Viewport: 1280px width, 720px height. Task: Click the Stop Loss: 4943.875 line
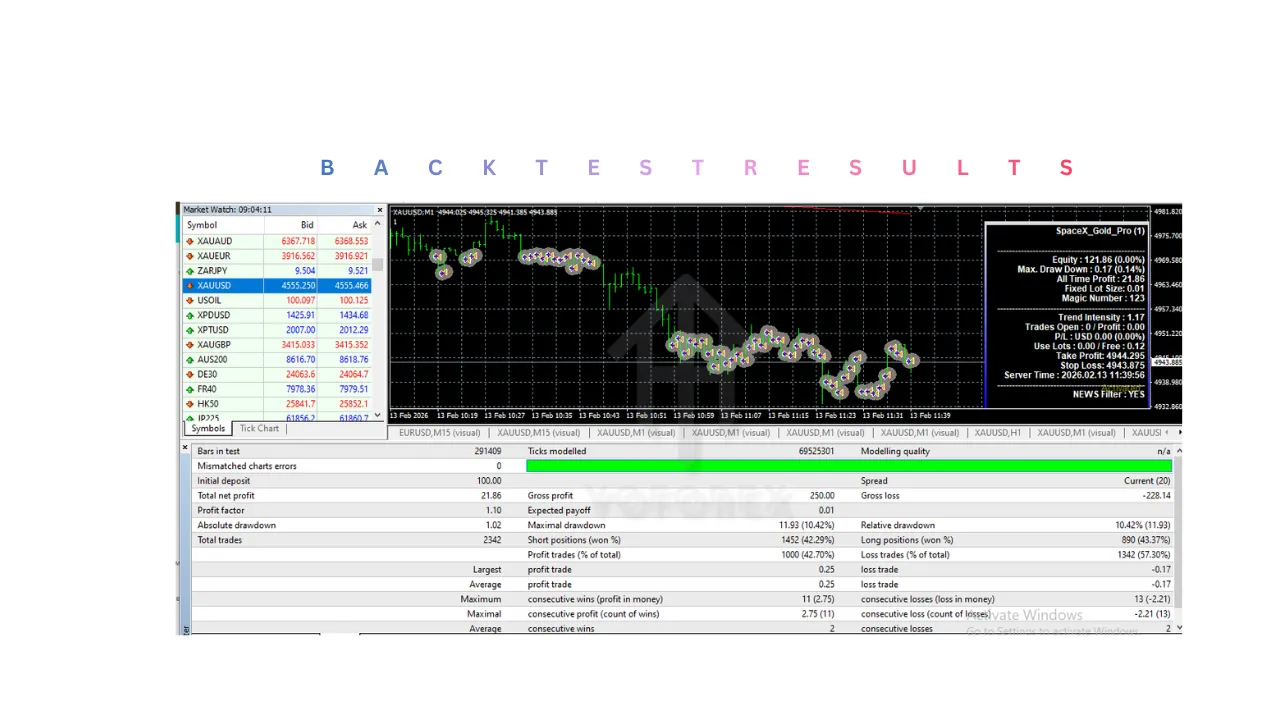tap(1102, 366)
